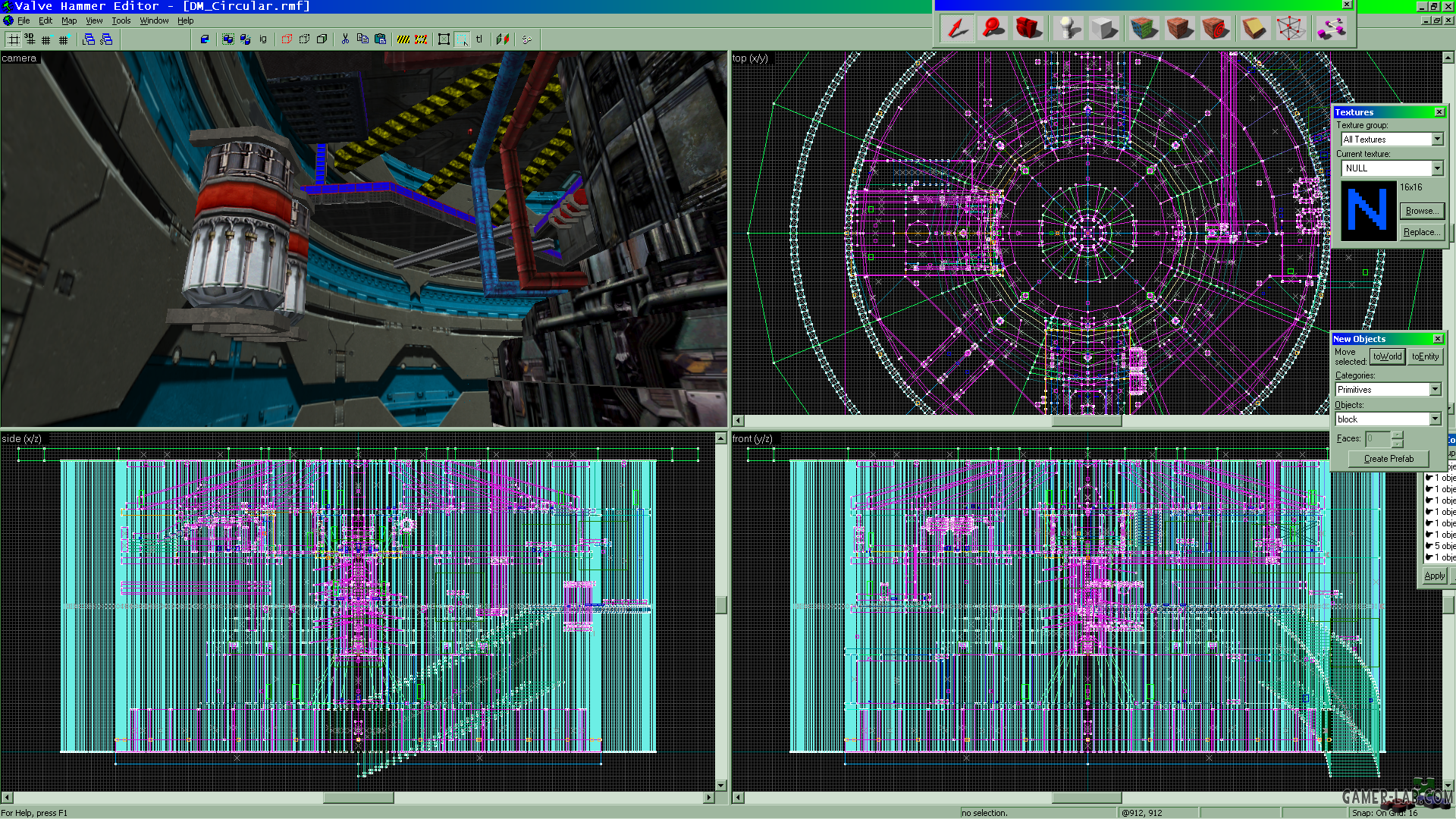Image resolution: width=1456 pixels, height=819 pixels.
Task: Open the File menu
Action: coord(24,20)
